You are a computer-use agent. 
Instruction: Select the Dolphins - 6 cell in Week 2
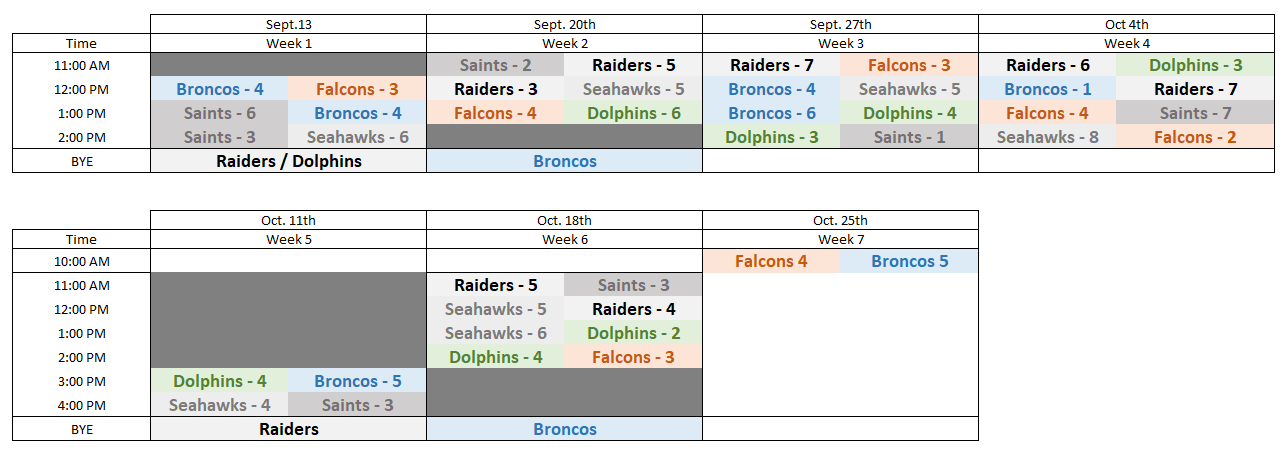pyautogui.click(x=633, y=113)
